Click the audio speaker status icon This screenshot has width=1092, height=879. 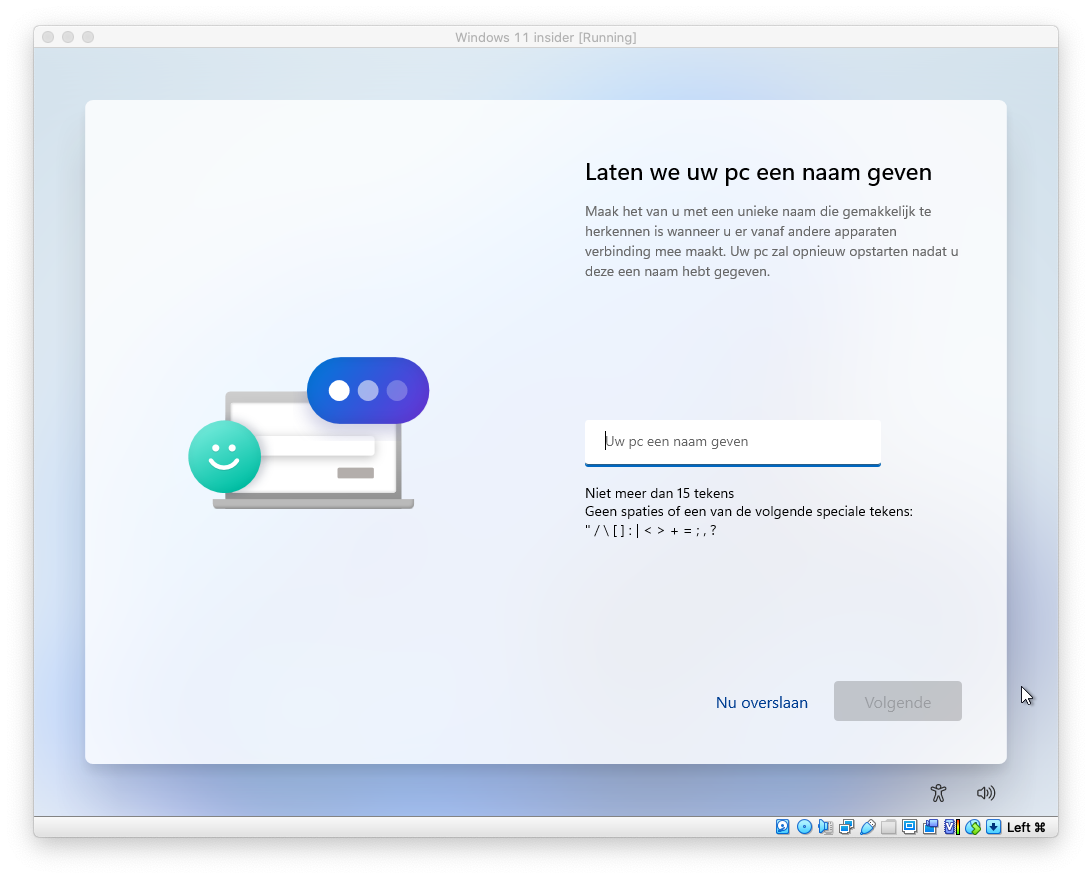click(825, 827)
